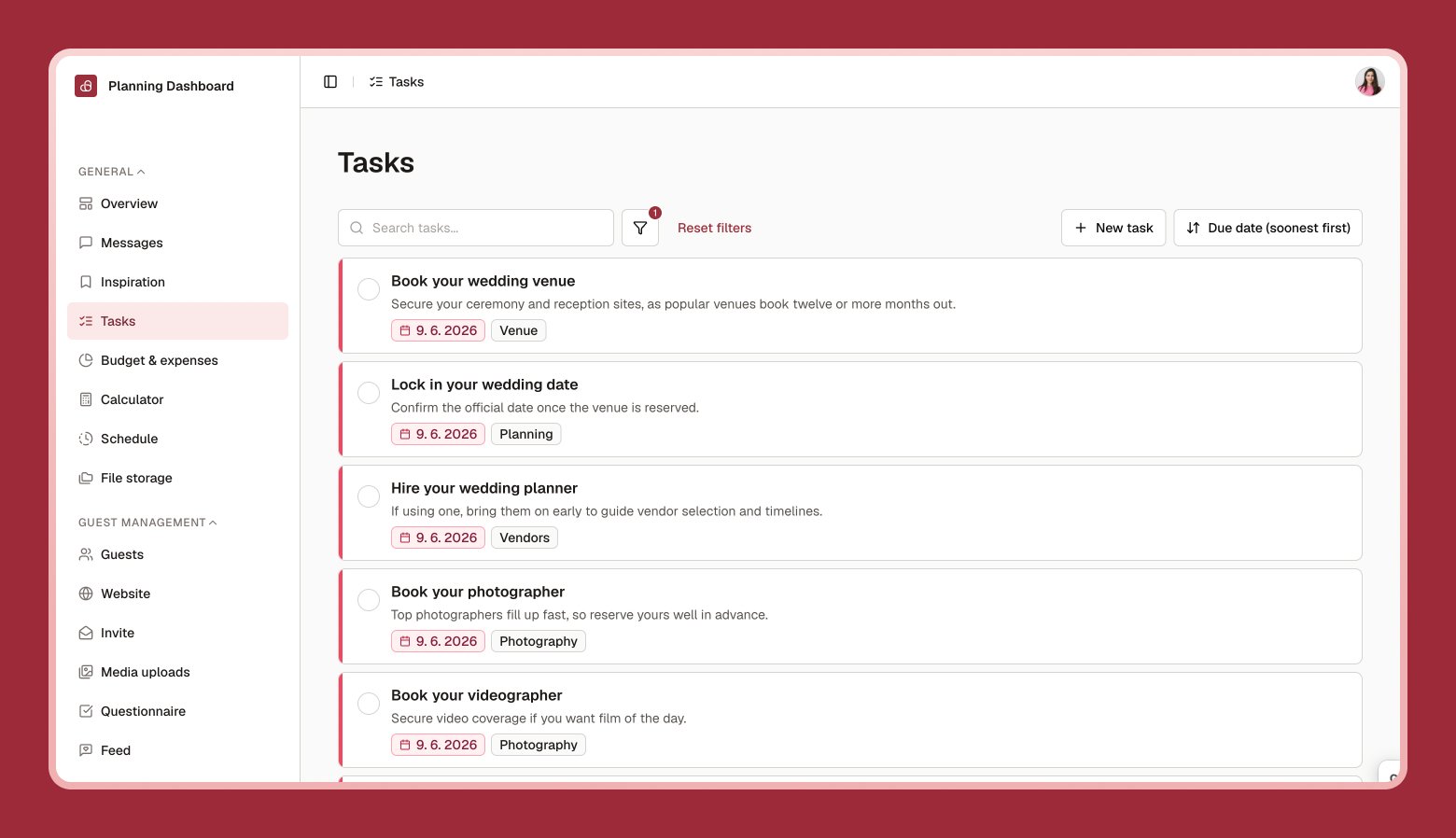Click the Media uploads image icon

pyautogui.click(x=86, y=672)
